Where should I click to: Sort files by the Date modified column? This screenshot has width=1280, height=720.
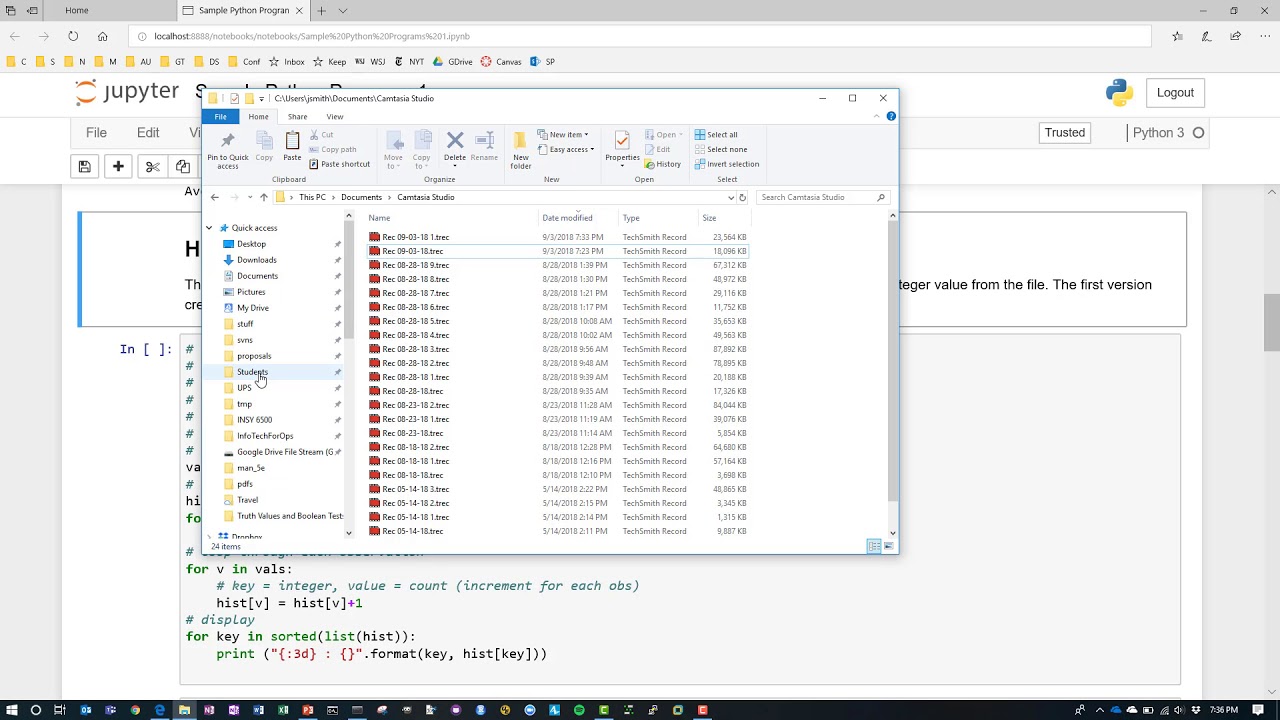coord(567,218)
